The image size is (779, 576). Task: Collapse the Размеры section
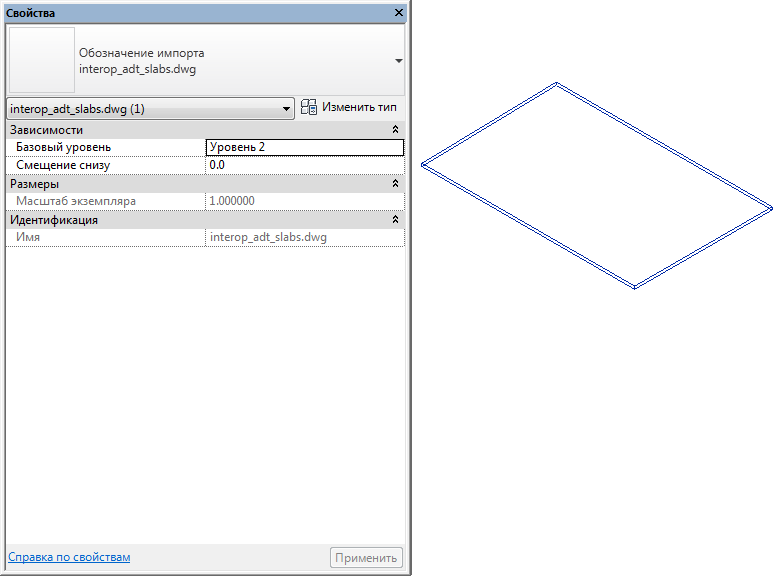click(395, 184)
